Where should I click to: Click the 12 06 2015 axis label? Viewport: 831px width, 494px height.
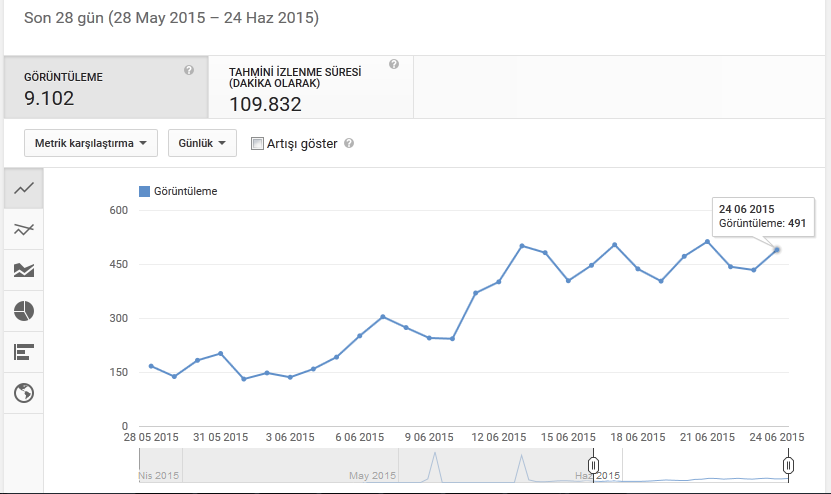point(499,437)
